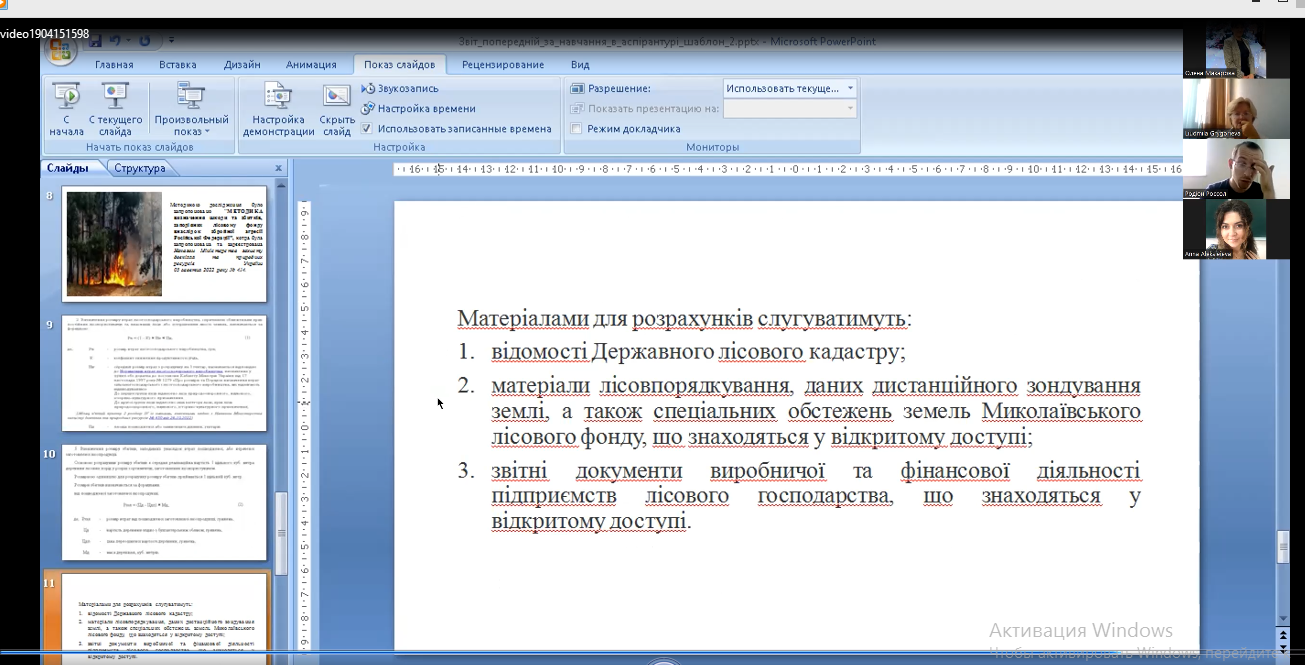Start Звукозапись narration recording

[x=400, y=88]
